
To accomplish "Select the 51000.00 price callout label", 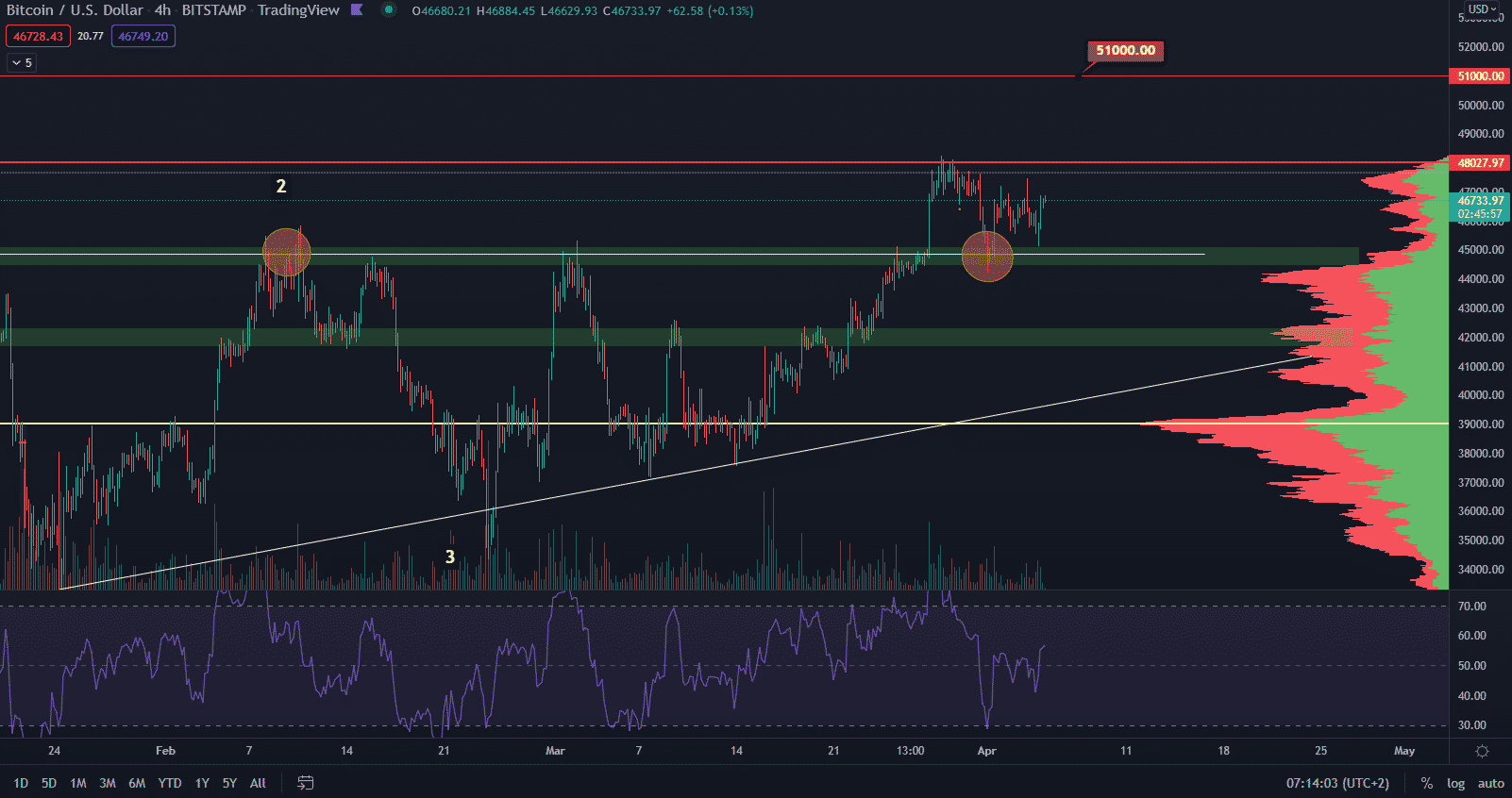I will point(1125,51).
